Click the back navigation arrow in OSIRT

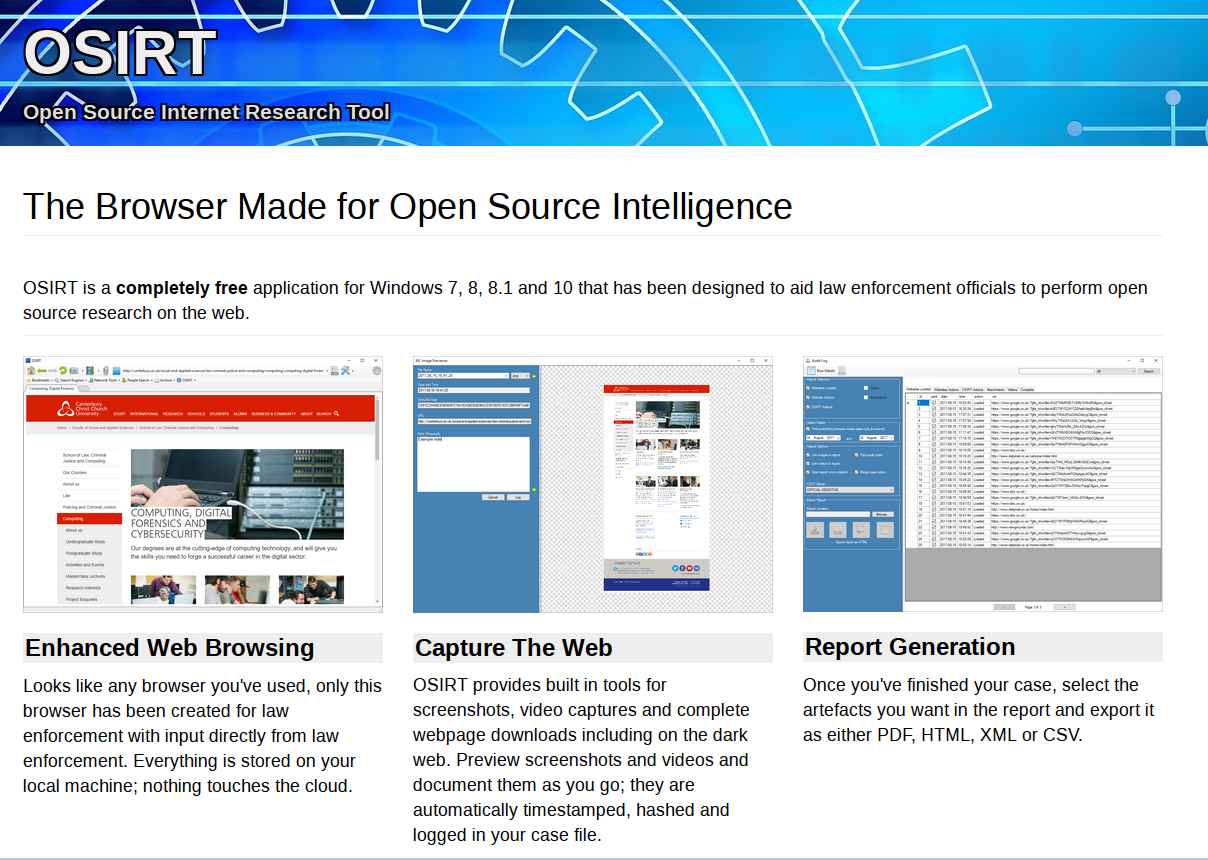[x=41, y=370]
